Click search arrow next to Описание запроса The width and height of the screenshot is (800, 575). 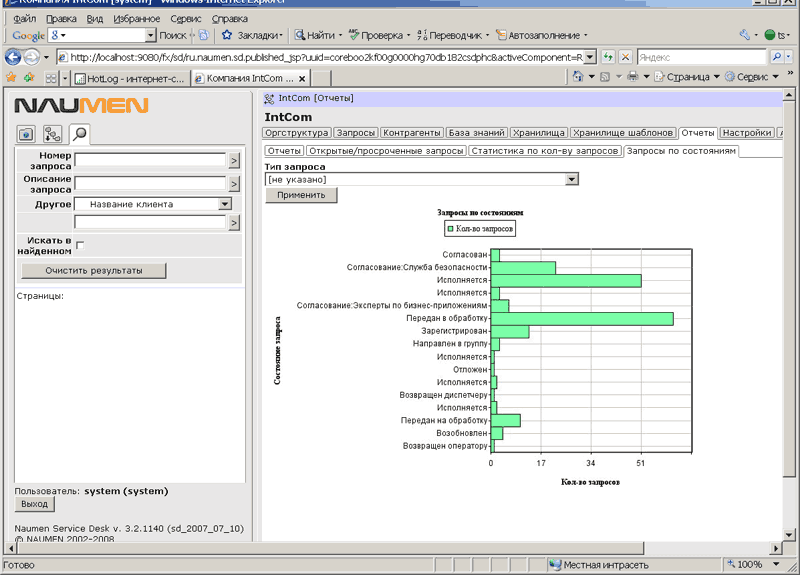(x=234, y=184)
